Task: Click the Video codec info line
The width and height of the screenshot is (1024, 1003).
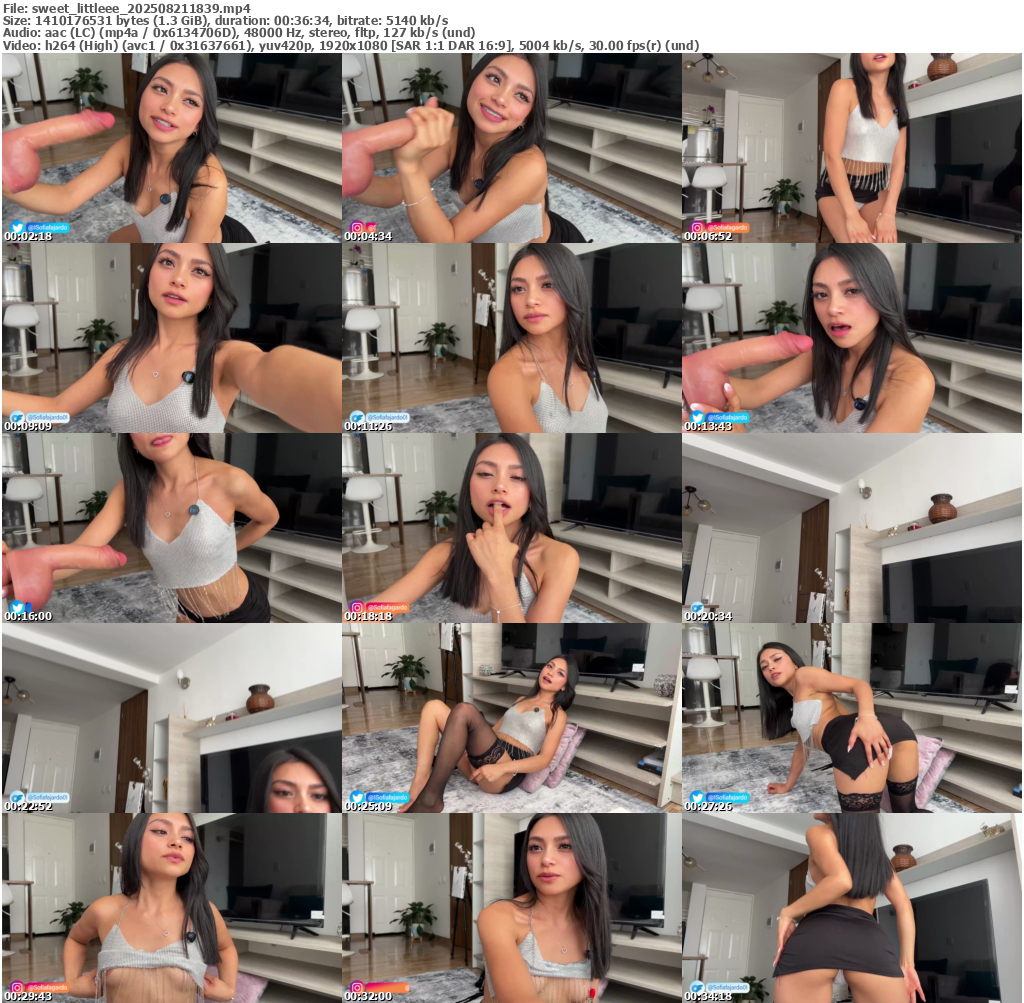Action: [350, 45]
